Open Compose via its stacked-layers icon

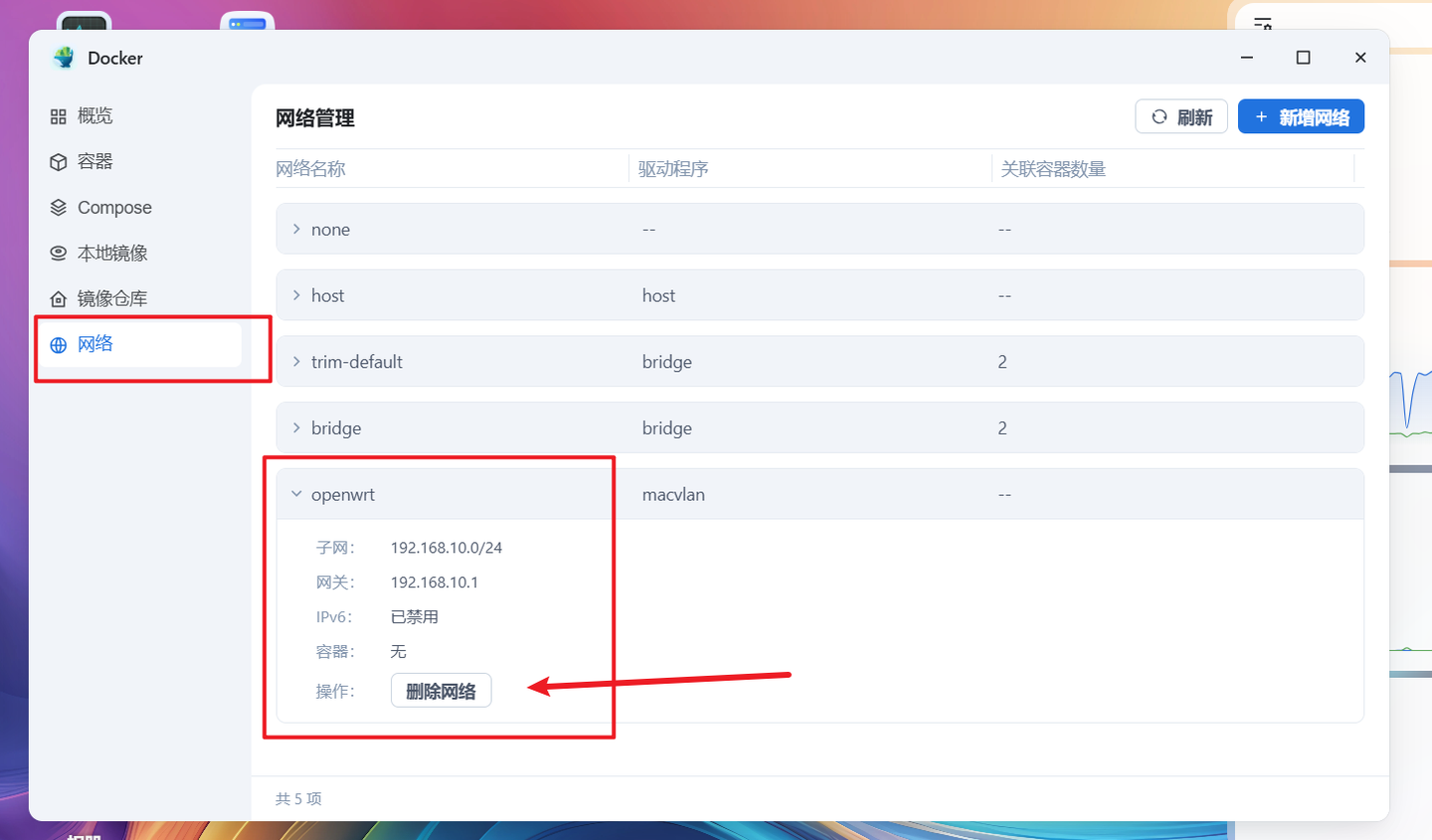click(x=59, y=207)
